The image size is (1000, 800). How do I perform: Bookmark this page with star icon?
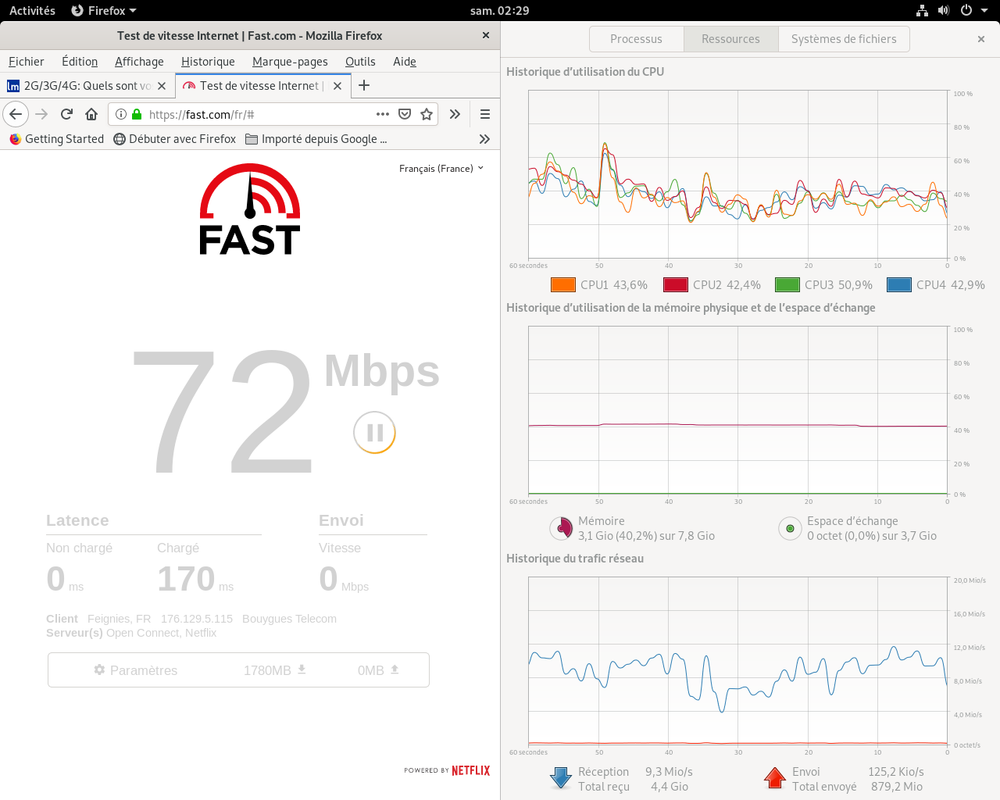coord(427,114)
